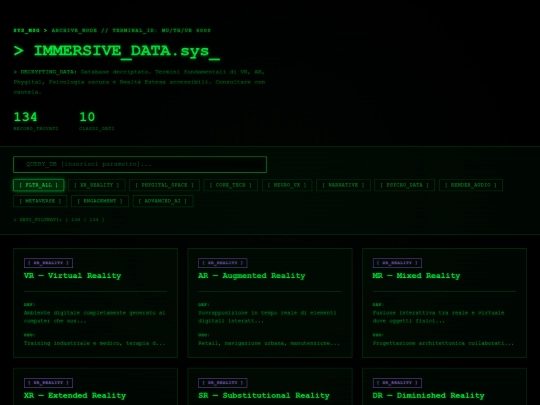Click the IMMERSIVE_DATA.sys_ title
540x405 pixels.
pyautogui.click(x=116, y=51)
